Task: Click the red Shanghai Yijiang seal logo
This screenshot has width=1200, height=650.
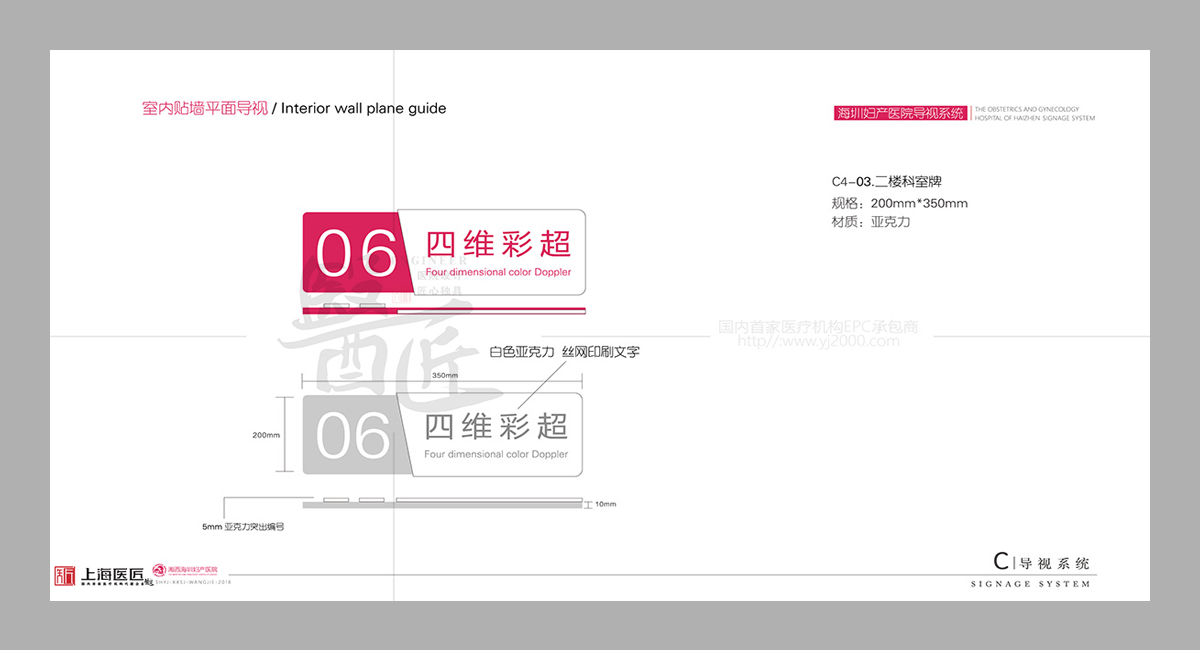Action: point(64,576)
